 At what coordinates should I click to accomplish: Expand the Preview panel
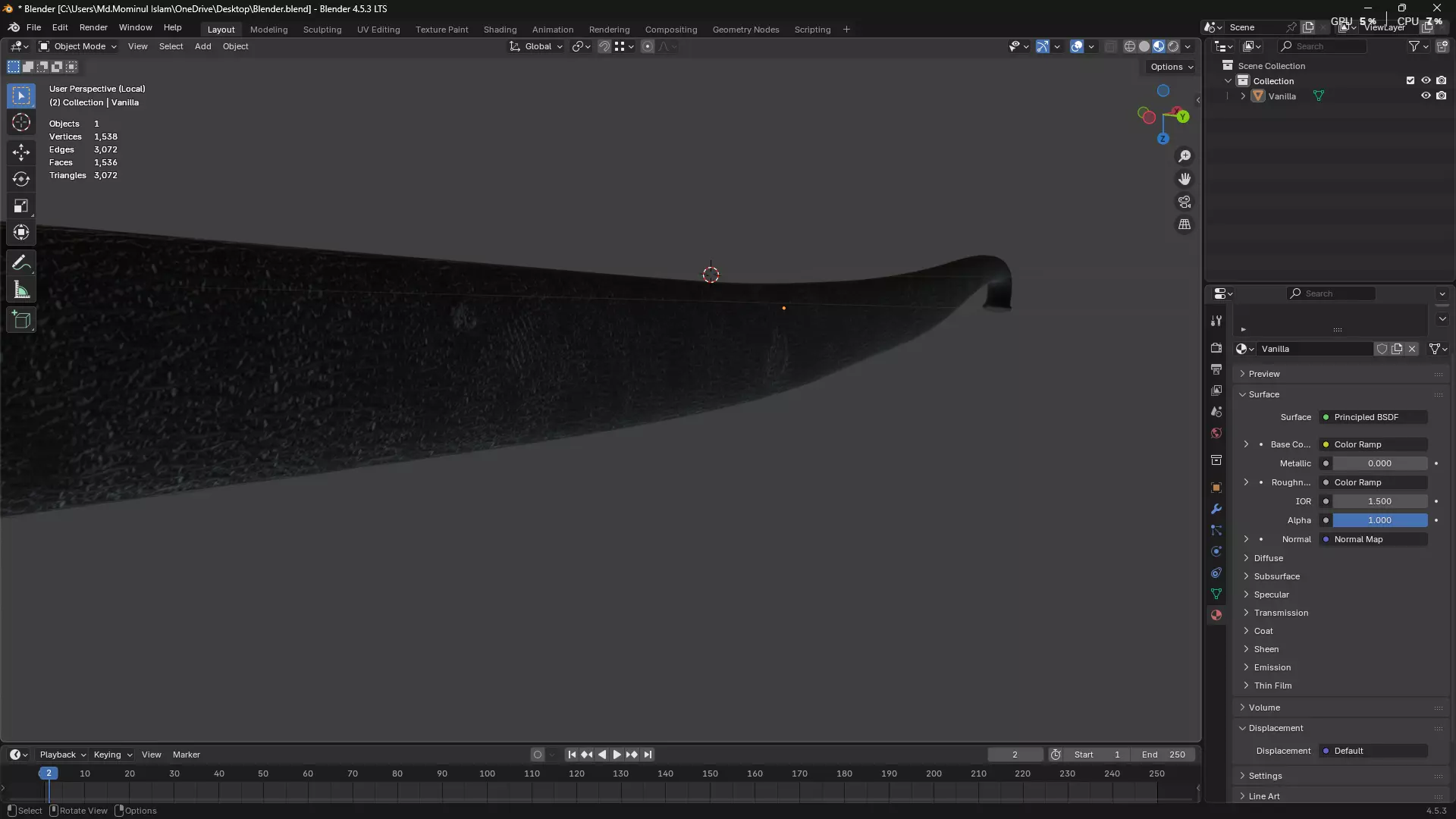[x=1263, y=374]
